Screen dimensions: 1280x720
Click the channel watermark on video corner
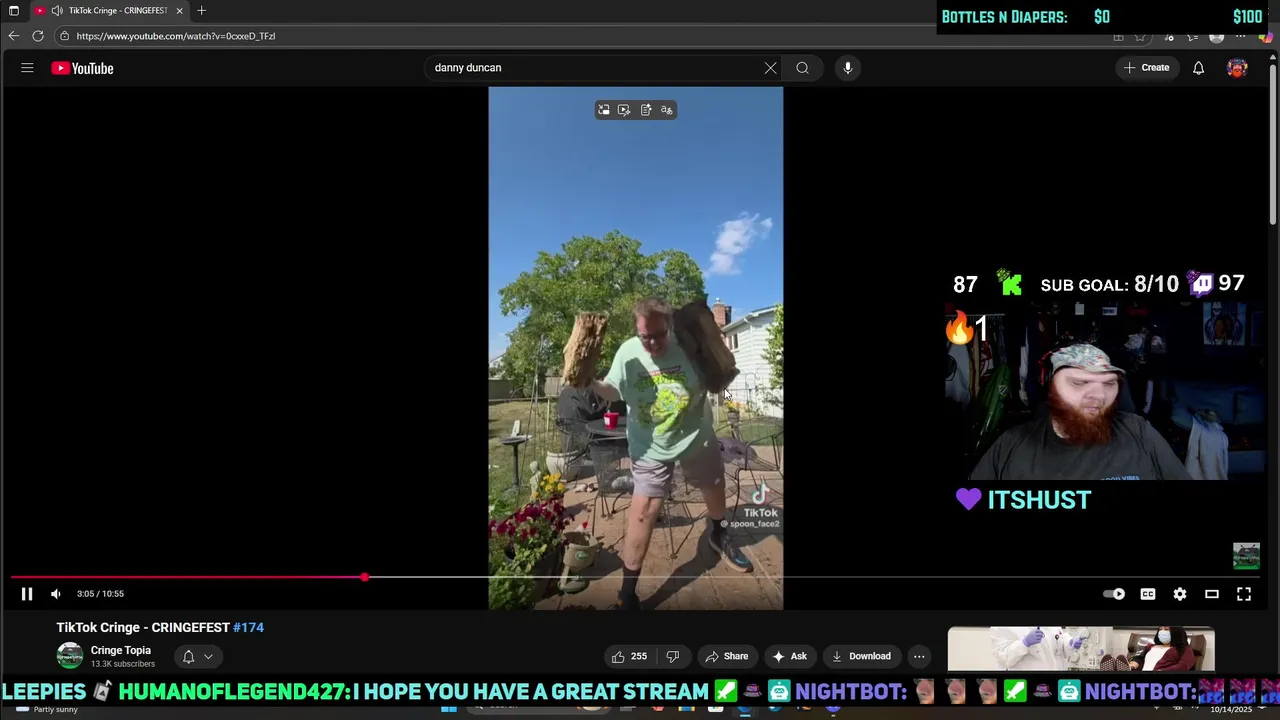click(x=1246, y=556)
